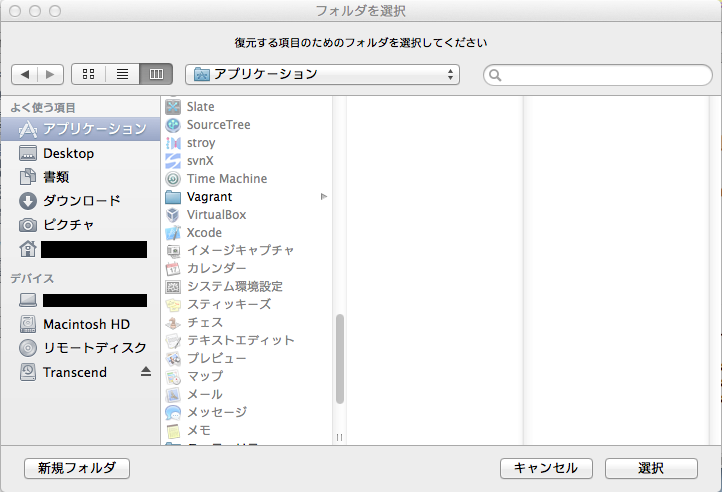Go forward to next folder
The height and width of the screenshot is (492, 722).
50,74
